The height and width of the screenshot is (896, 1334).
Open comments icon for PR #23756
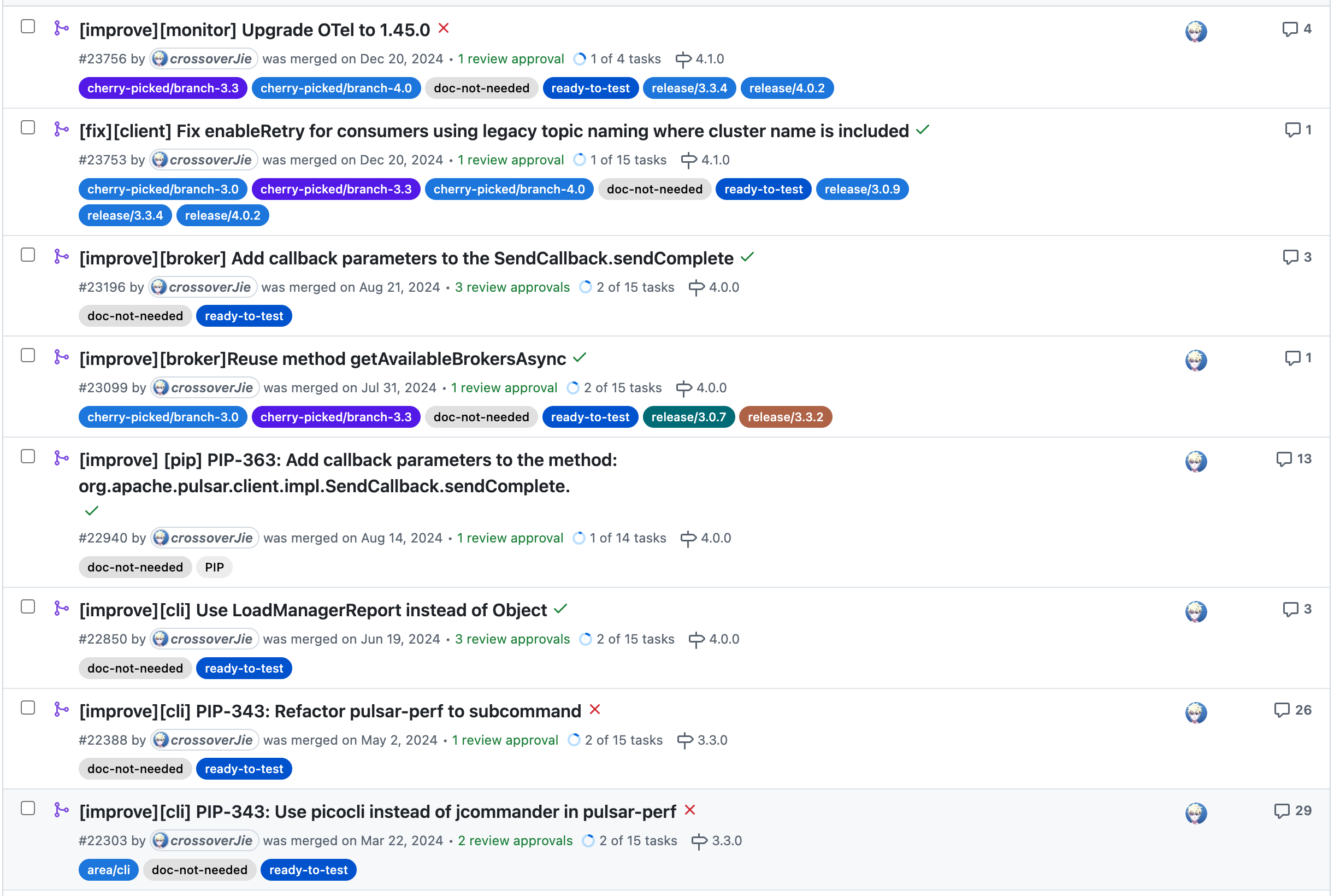pyautogui.click(x=1289, y=29)
